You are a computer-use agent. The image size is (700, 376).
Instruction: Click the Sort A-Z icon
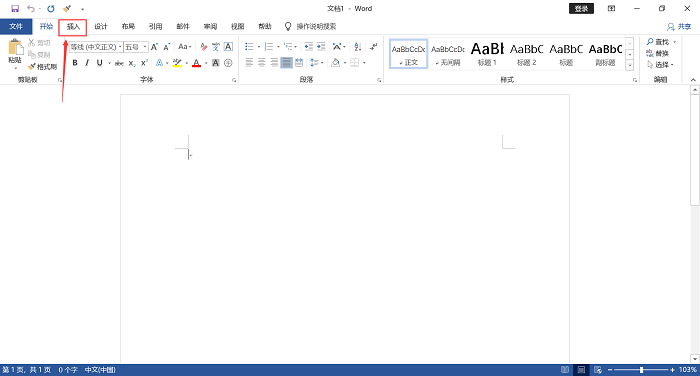click(358, 46)
